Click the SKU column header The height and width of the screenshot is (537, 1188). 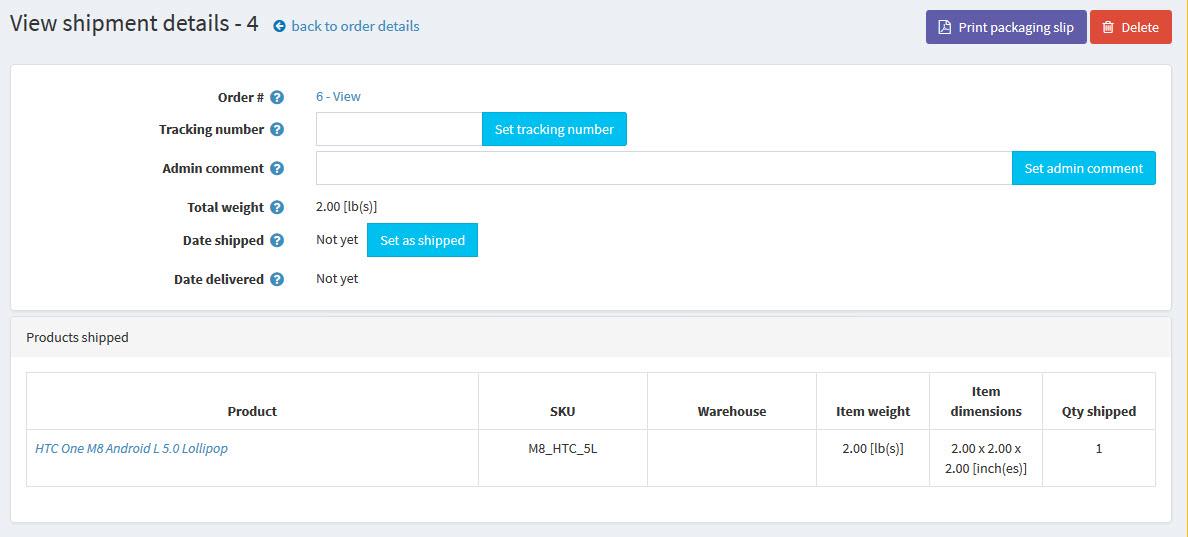click(x=563, y=411)
